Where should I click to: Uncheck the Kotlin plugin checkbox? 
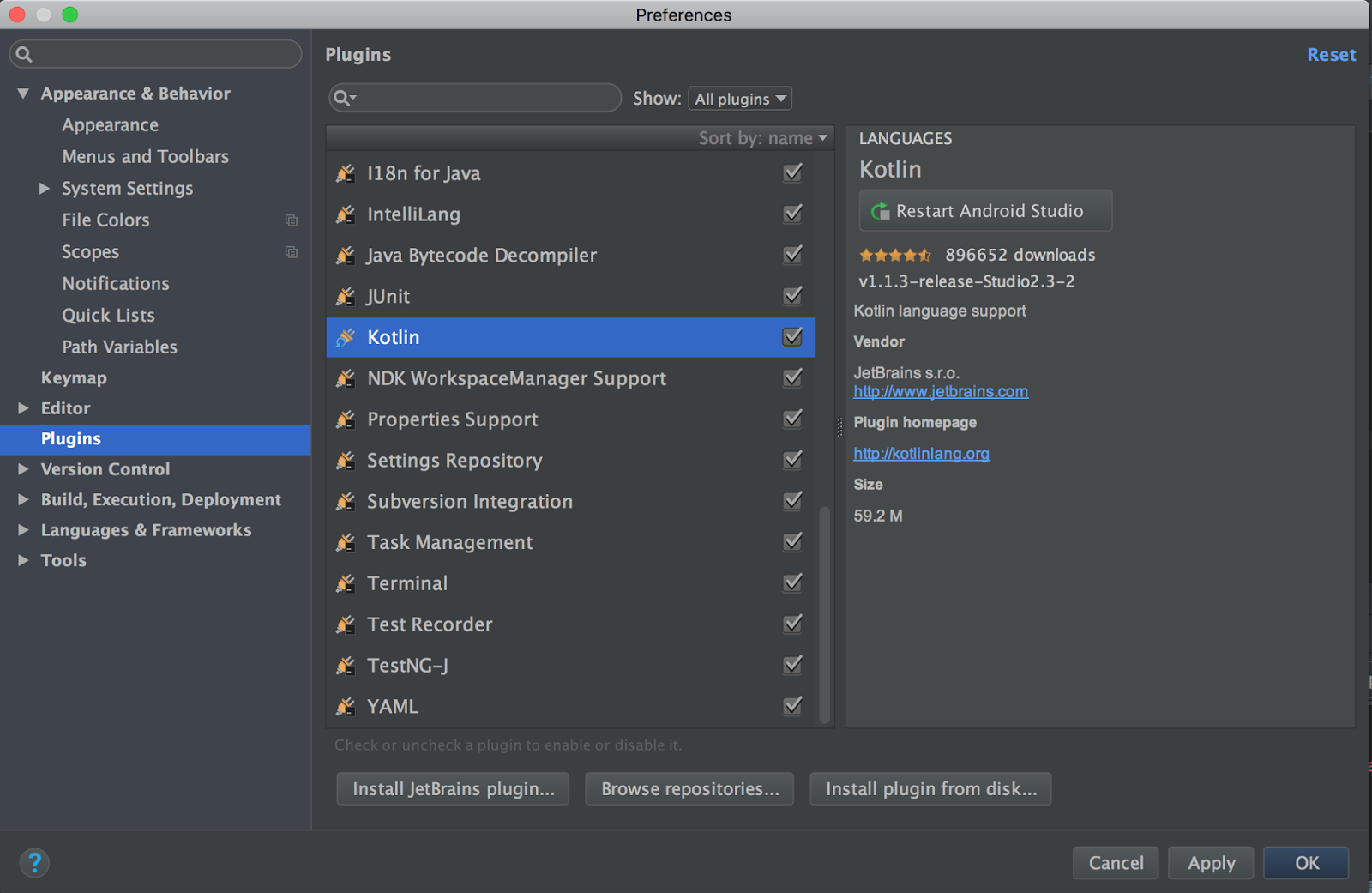coord(791,337)
